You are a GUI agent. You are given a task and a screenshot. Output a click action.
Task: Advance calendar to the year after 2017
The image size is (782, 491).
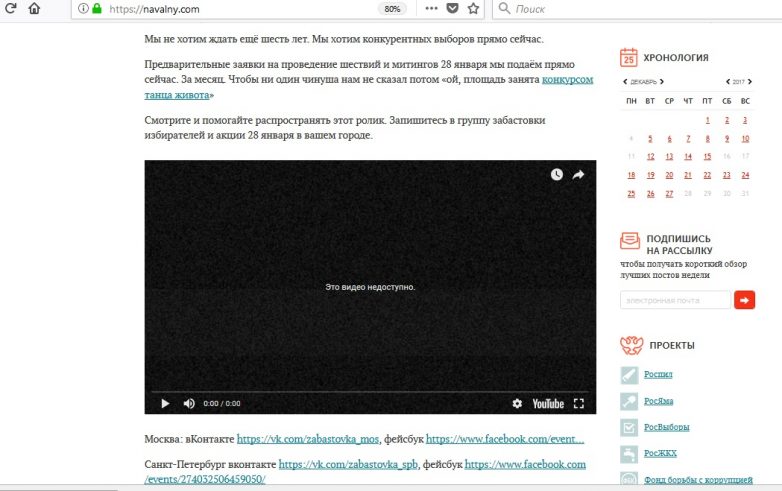tap(750, 82)
